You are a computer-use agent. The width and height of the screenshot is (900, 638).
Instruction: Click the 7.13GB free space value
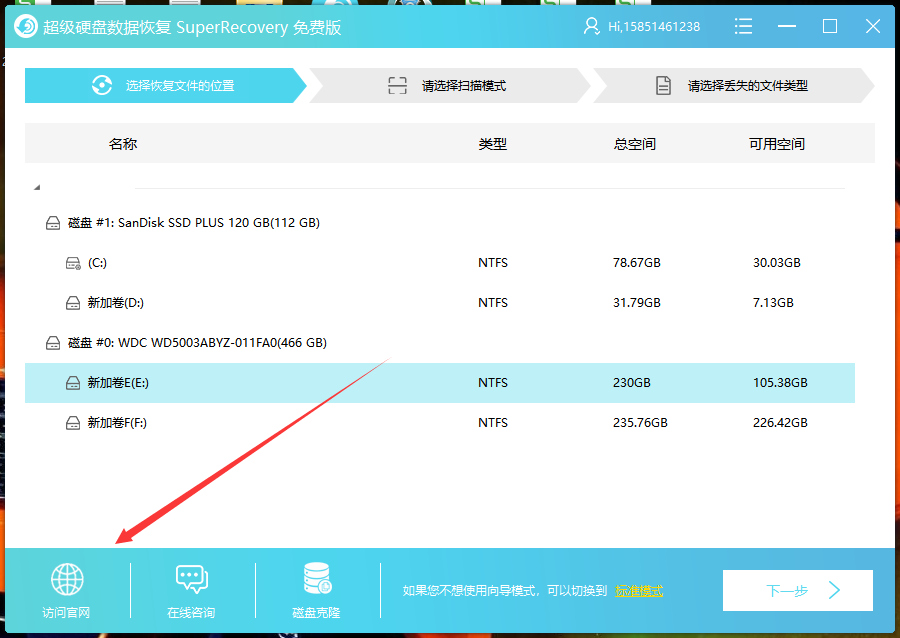click(773, 302)
